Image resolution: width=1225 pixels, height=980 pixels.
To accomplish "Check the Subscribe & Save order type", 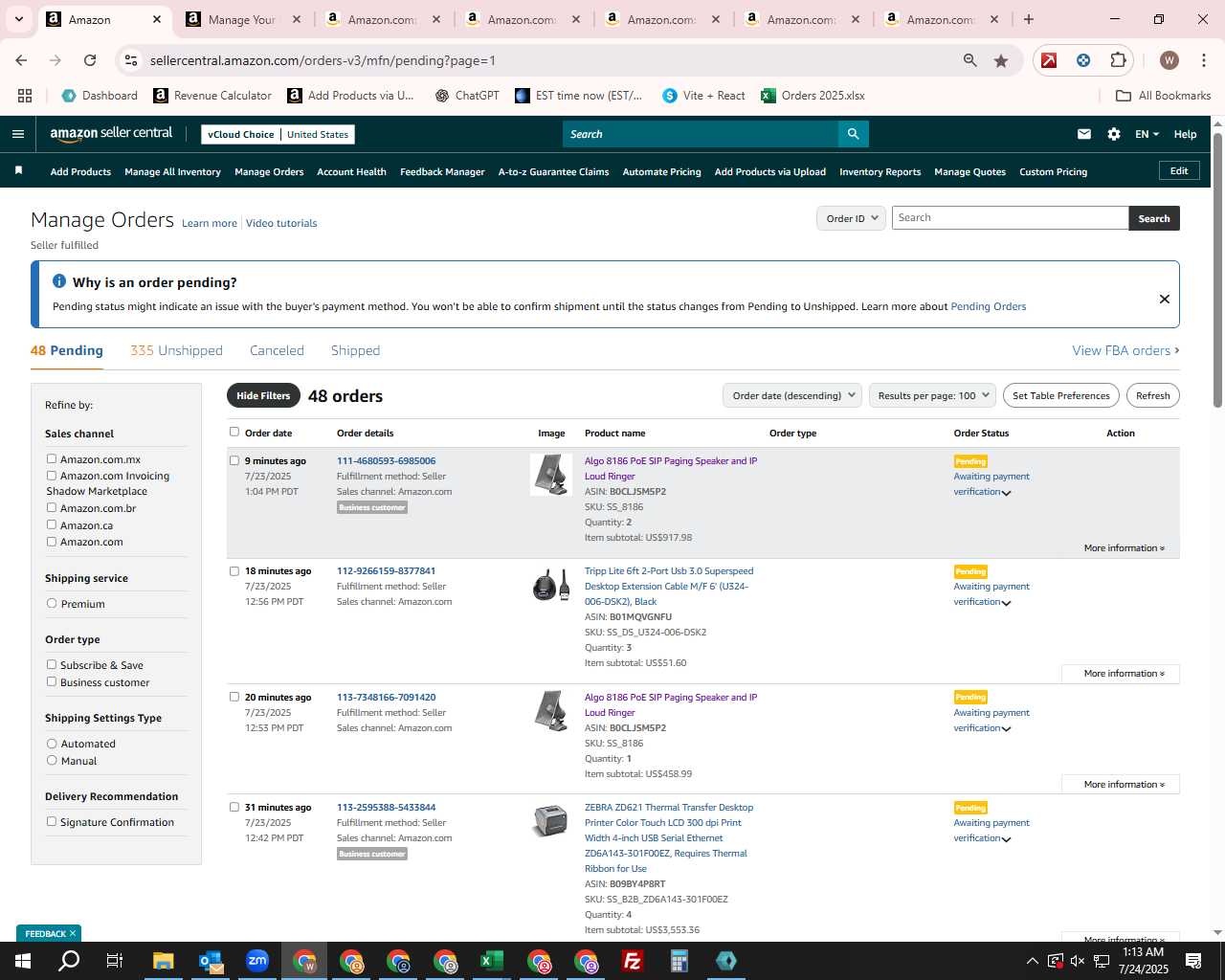I will (x=52, y=664).
